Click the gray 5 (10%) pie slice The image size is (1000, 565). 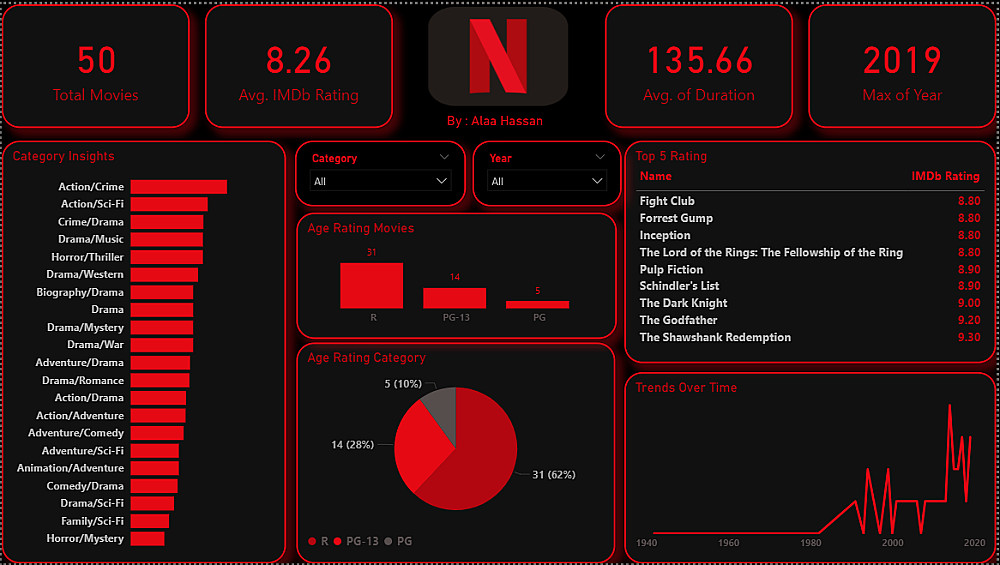(x=442, y=411)
